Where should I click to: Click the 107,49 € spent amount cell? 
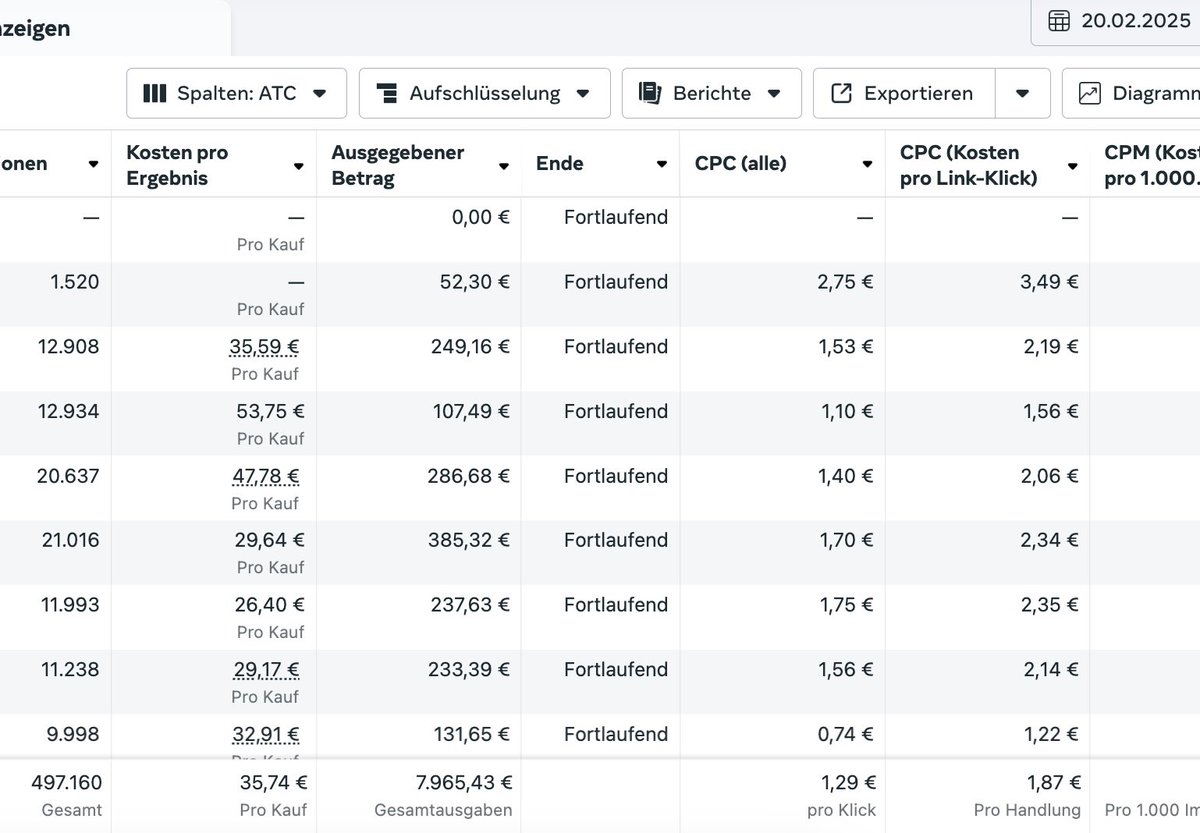469,411
